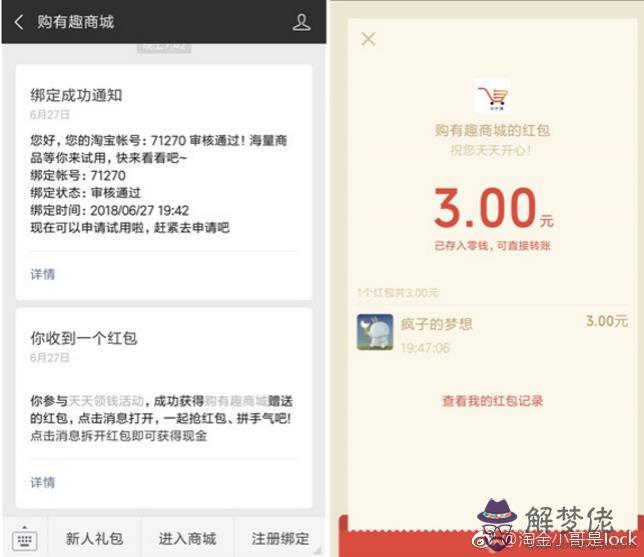
Task: Tap 查看我的红包记录 link
Action: 492,400
